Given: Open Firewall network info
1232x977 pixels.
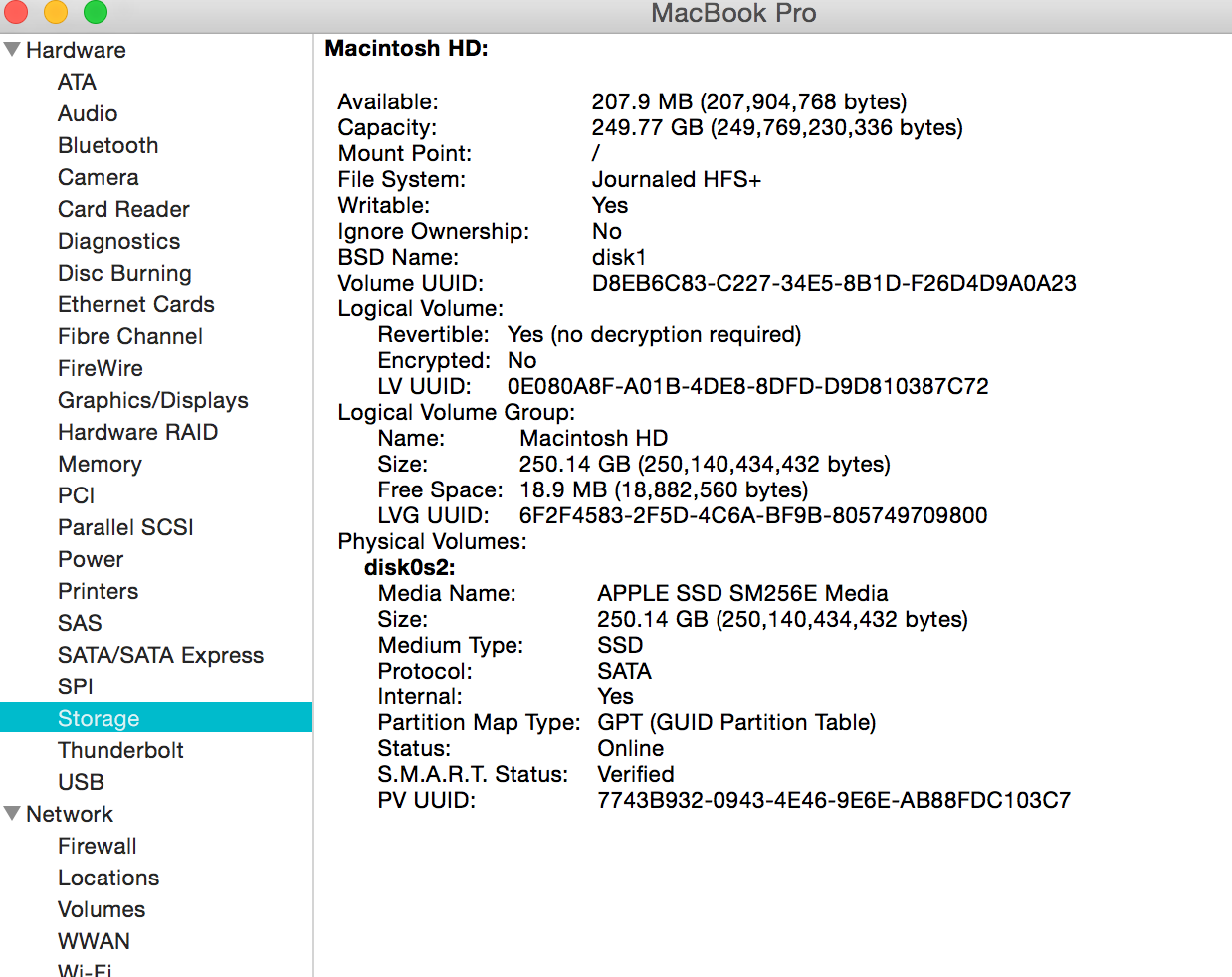Looking at the screenshot, I should (x=97, y=846).
